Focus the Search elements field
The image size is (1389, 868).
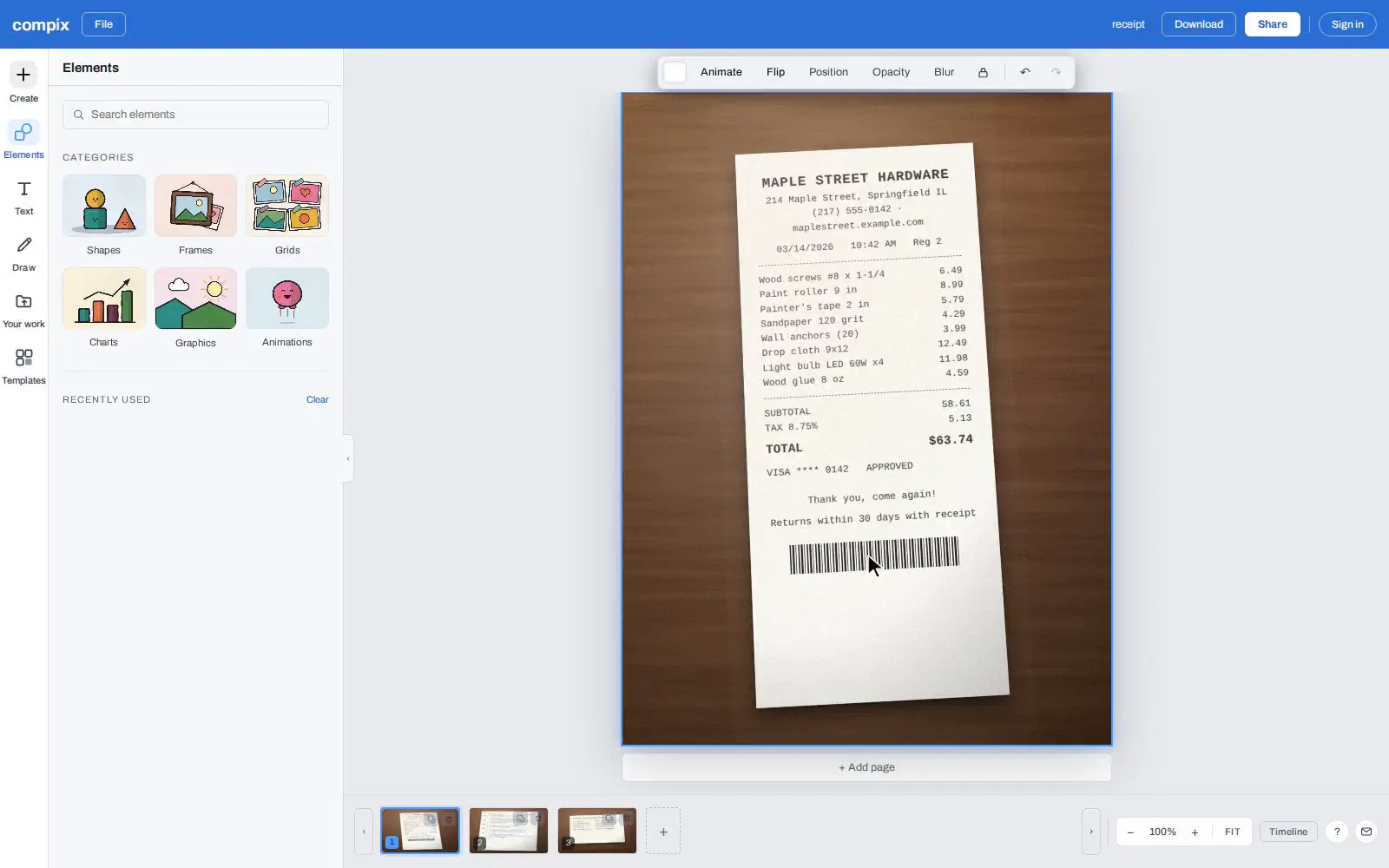pyautogui.click(x=195, y=115)
